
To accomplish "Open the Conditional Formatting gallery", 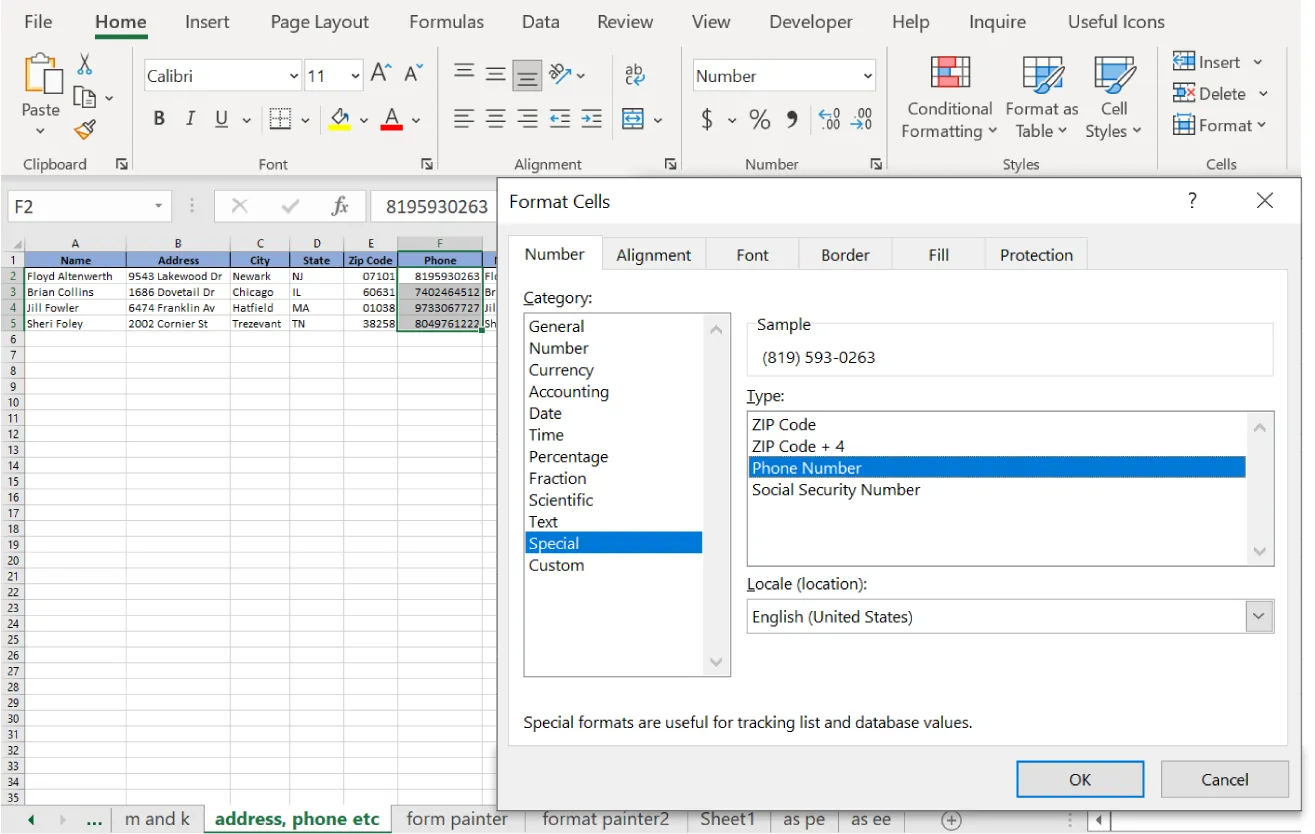I will (947, 97).
